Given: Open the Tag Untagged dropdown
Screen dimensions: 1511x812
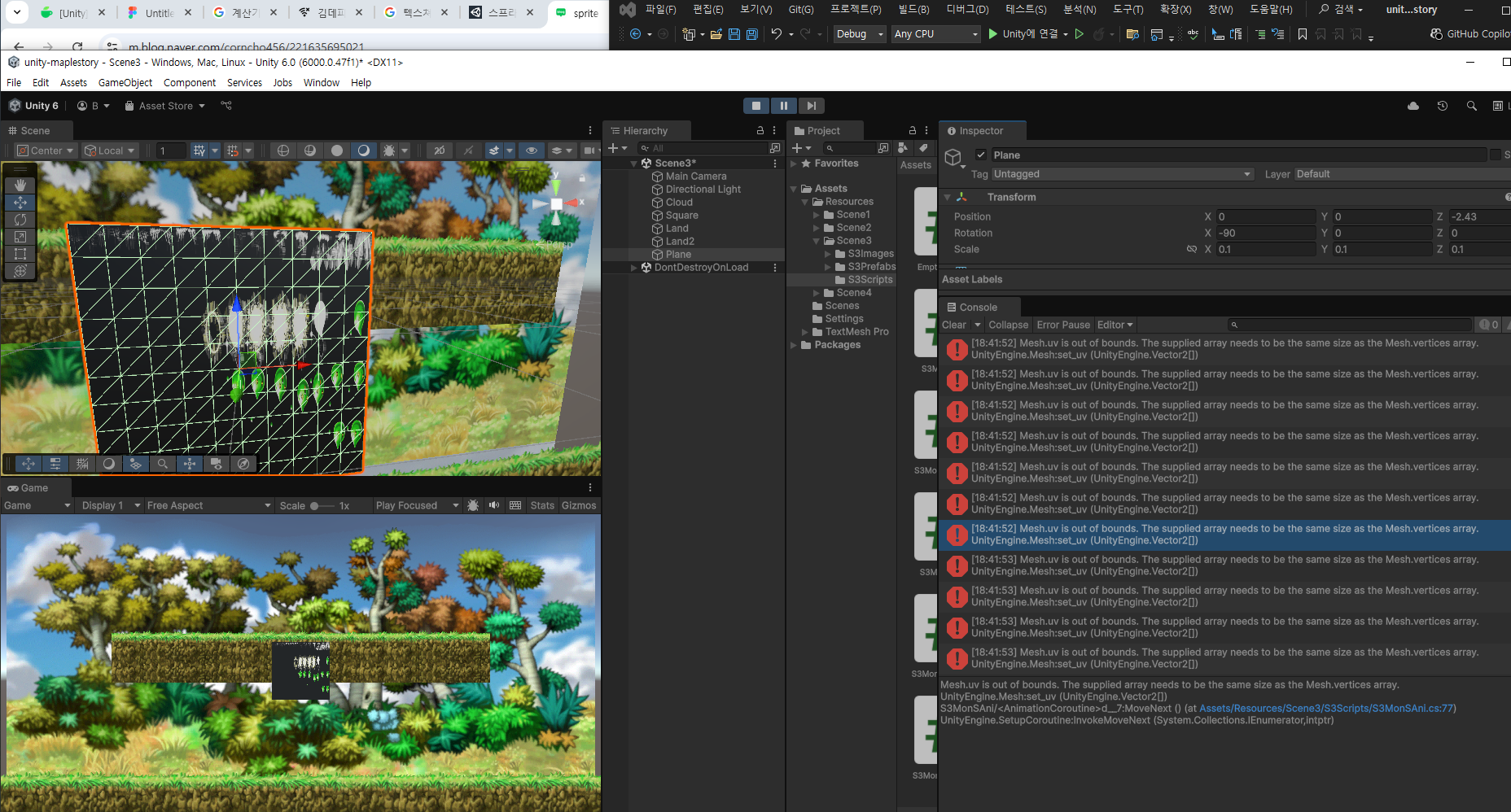Looking at the screenshot, I should 1122,174.
